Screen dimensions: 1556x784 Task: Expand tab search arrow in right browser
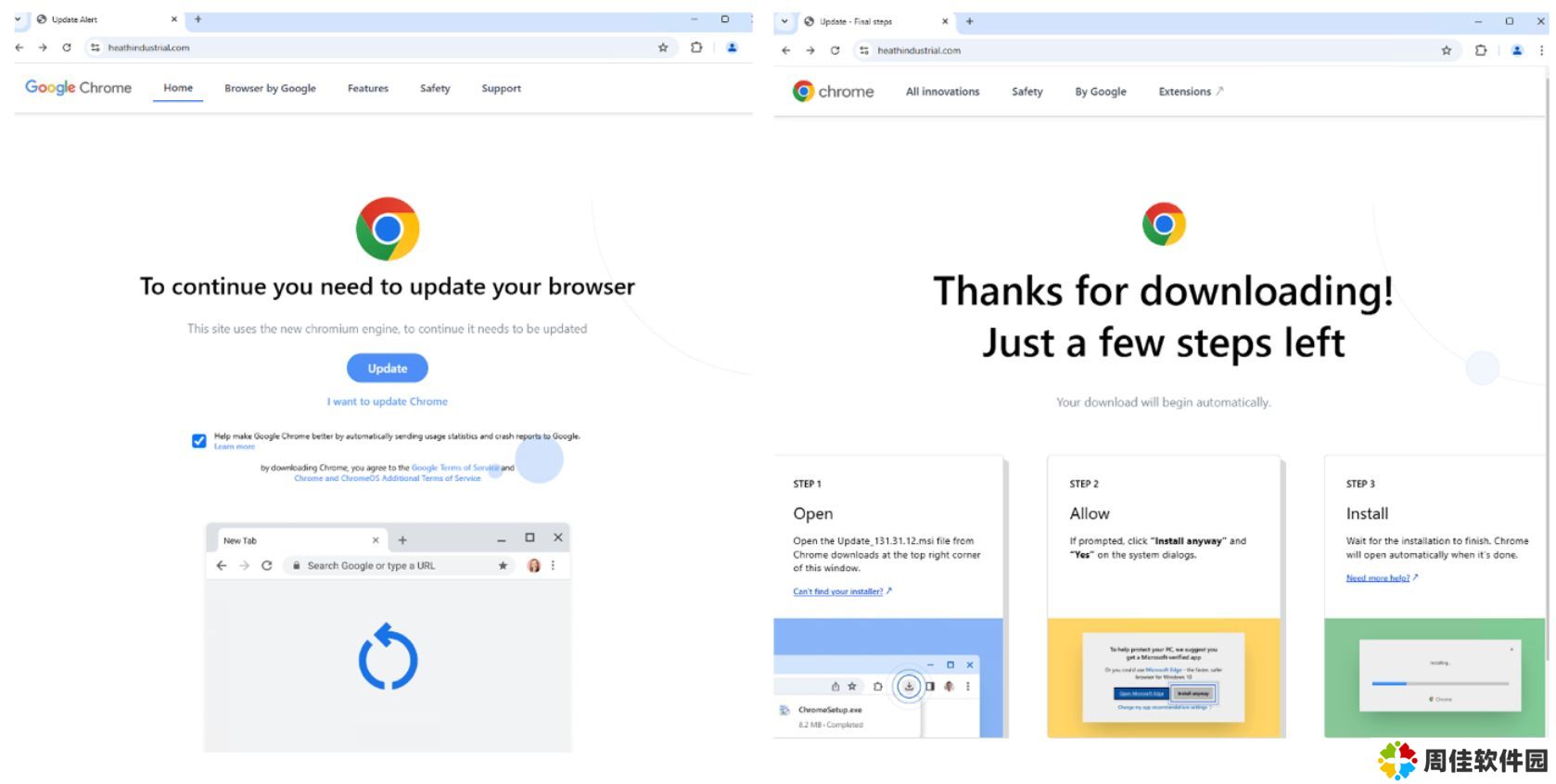tap(784, 21)
